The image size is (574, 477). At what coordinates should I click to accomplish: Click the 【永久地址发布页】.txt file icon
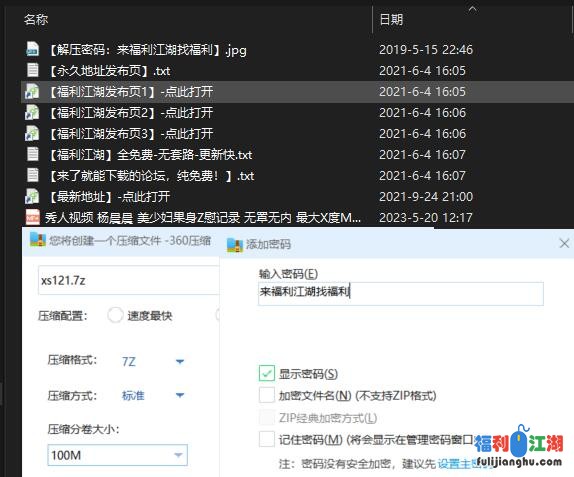click(x=33, y=70)
